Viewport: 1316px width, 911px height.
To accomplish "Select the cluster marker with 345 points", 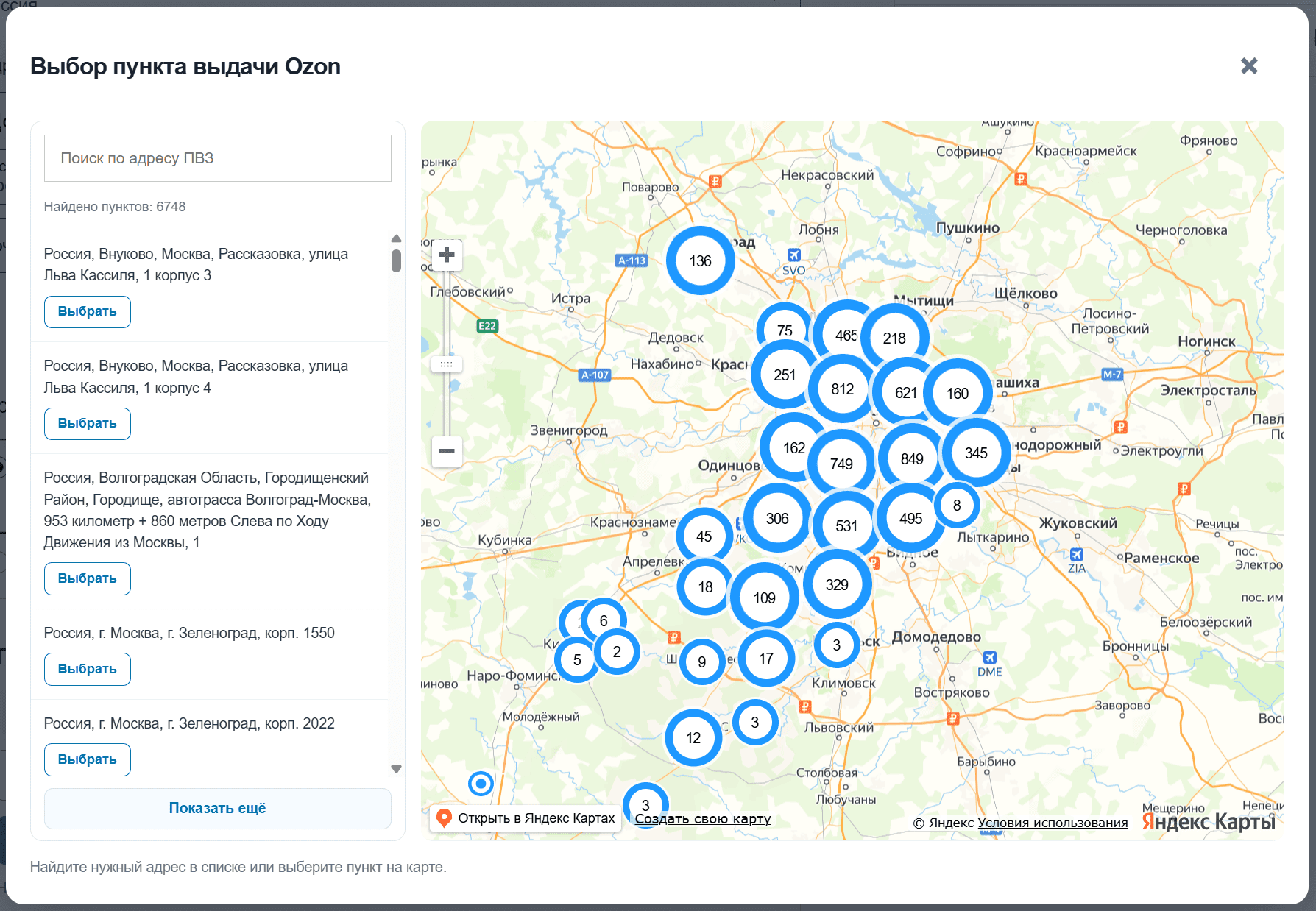I will [x=976, y=453].
